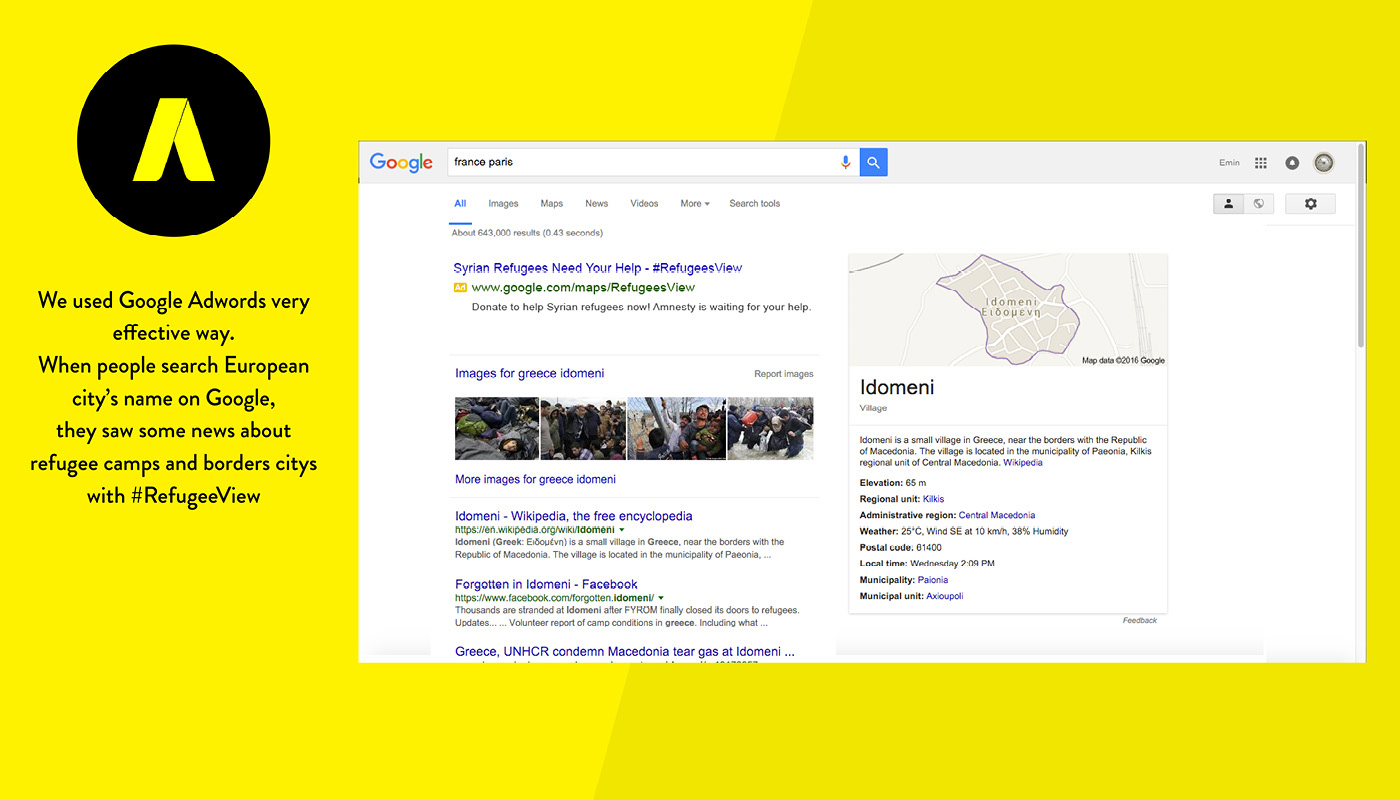The image size is (1400, 800).
Task: Expand the Facebook result URL dropdown arrow
Action: click(662, 597)
